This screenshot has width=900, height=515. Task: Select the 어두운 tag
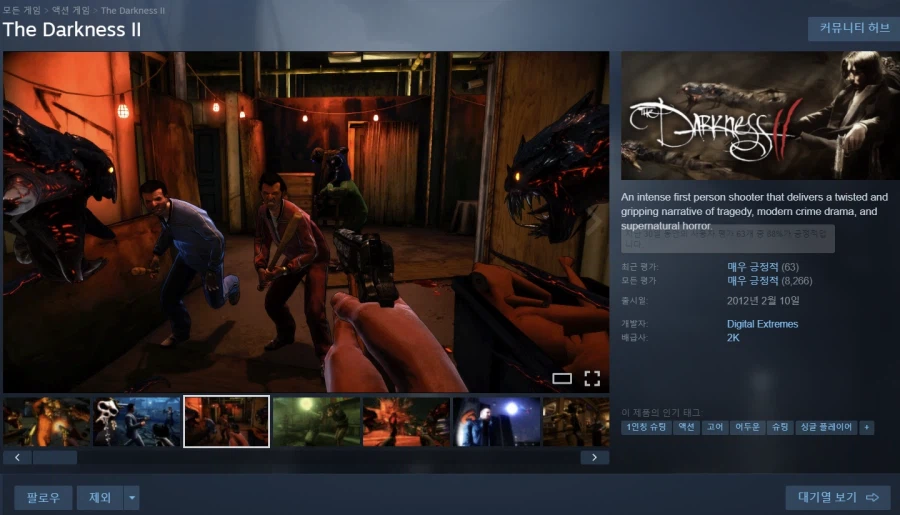point(747,427)
